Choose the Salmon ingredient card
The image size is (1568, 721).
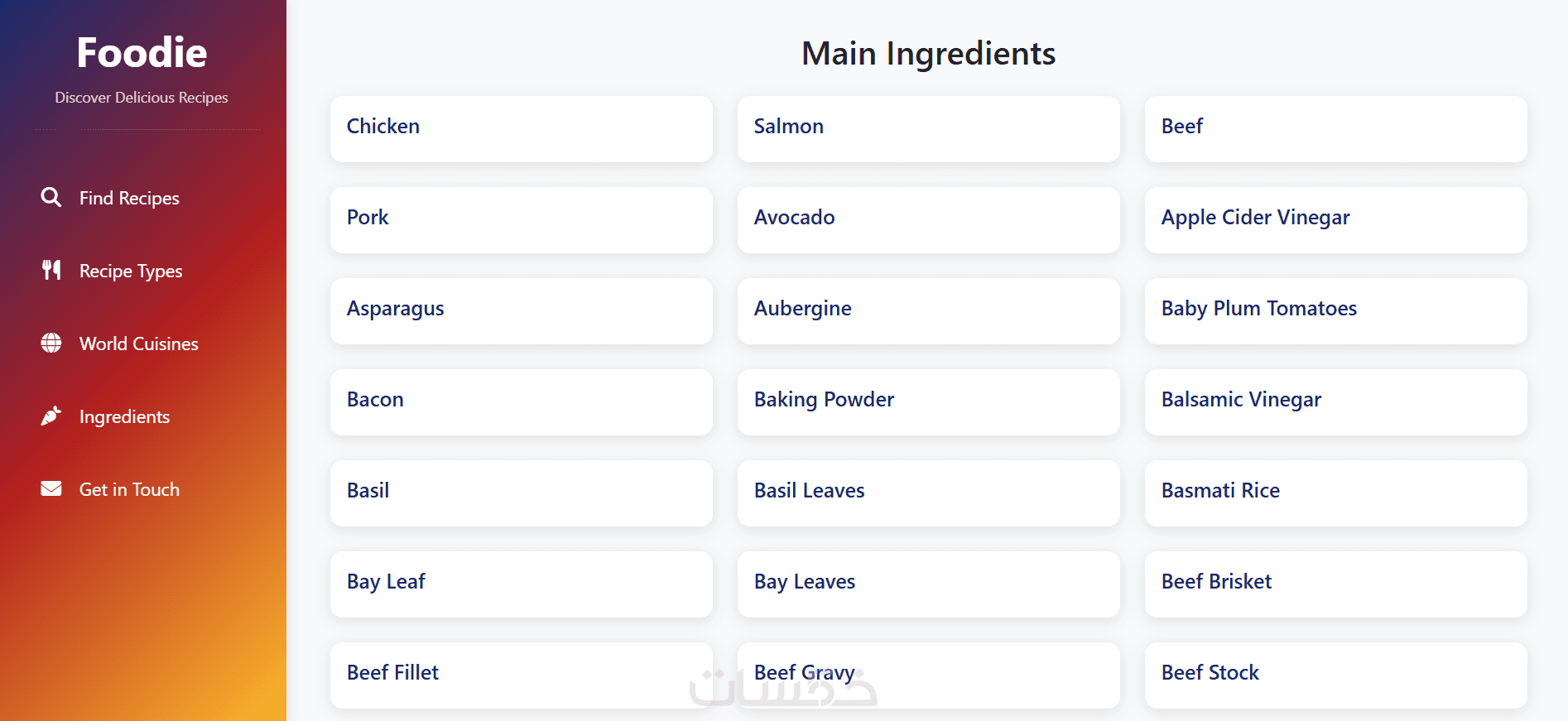(x=928, y=128)
